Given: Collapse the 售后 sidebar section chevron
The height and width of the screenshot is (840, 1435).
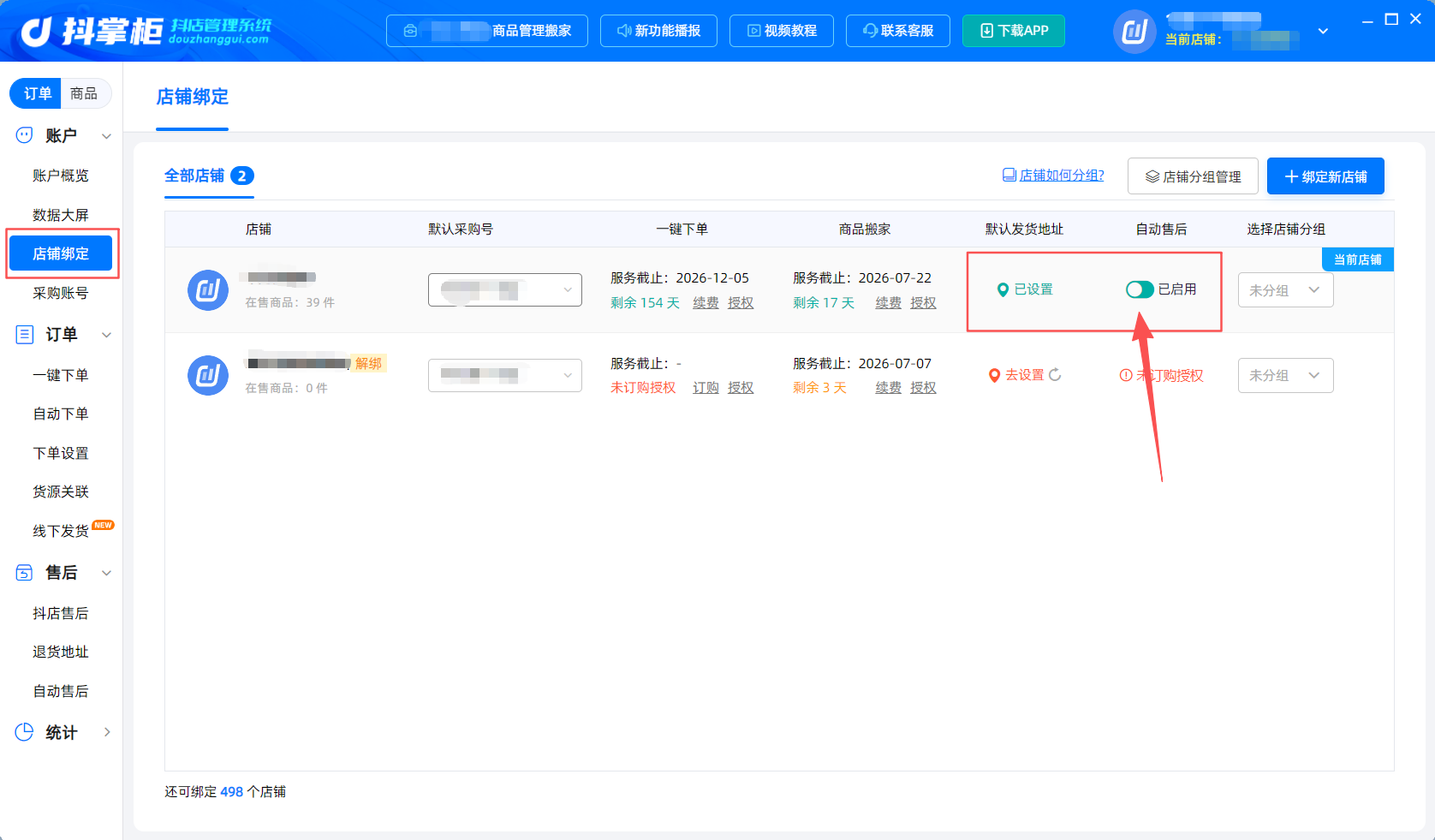Looking at the screenshot, I should pyautogui.click(x=107, y=573).
